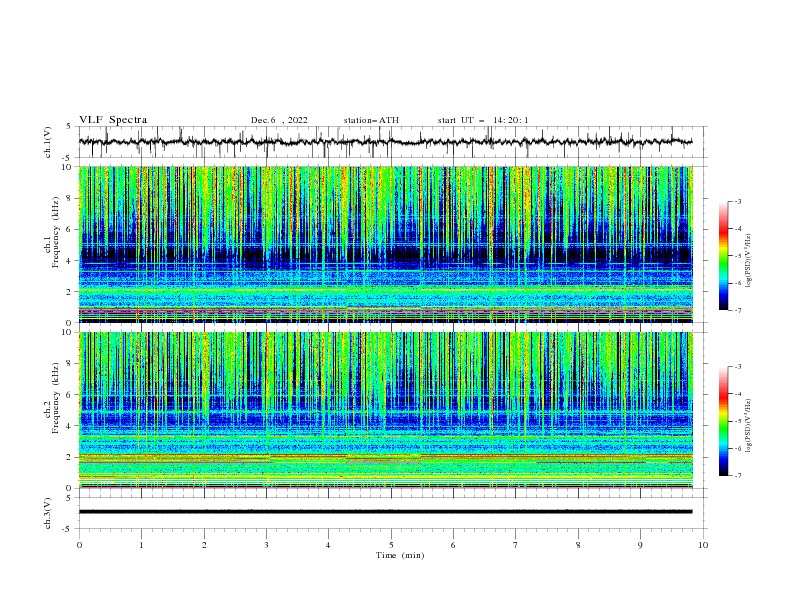The image size is (792, 612).
Task: Click the "start UT = 14:20: 1" label
Action: [x=483, y=120]
